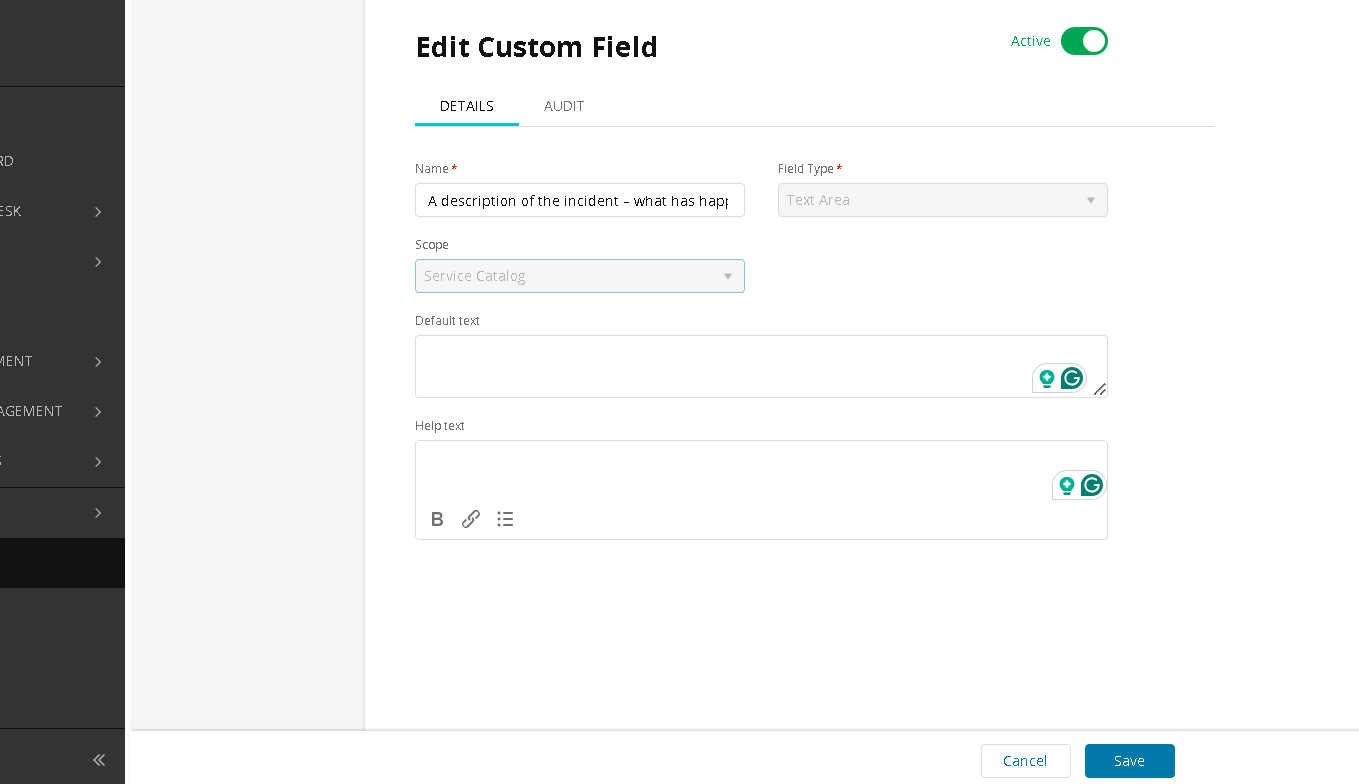
Task: Toggle the Active switch off
Action: pos(1084,41)
